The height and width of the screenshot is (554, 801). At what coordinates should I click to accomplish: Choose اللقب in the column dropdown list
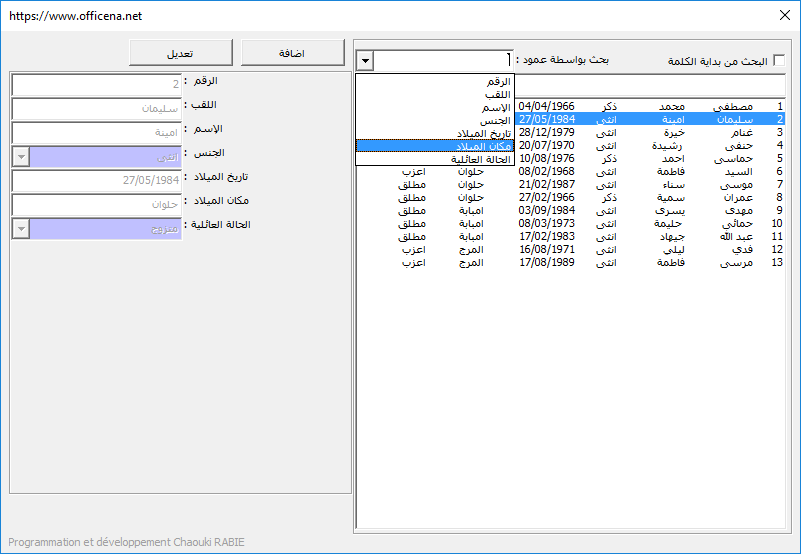click(x=435, y=94)
